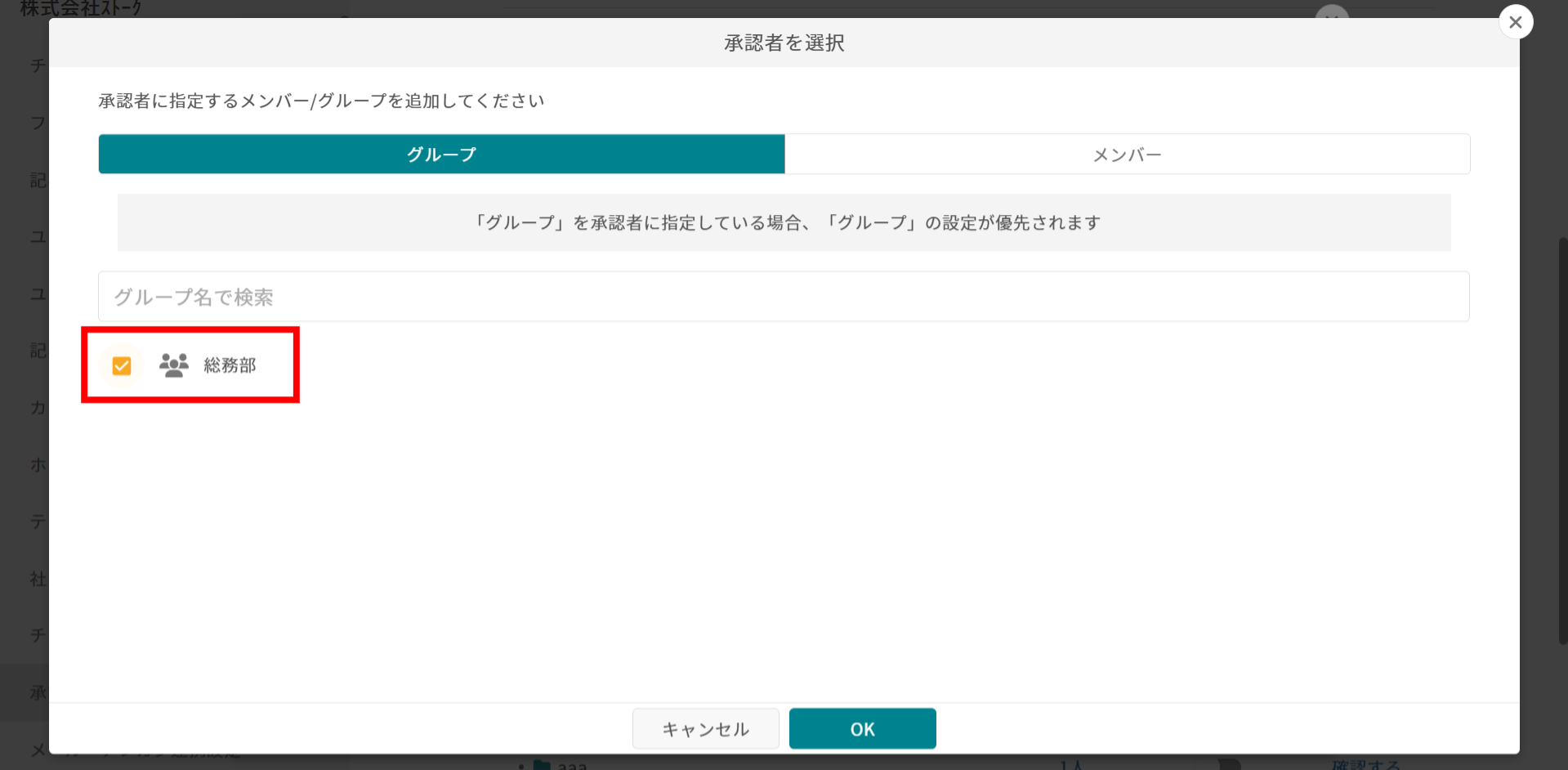Click the 確認する link below the dialog
1568x770 pixels.
[1365, 764]
